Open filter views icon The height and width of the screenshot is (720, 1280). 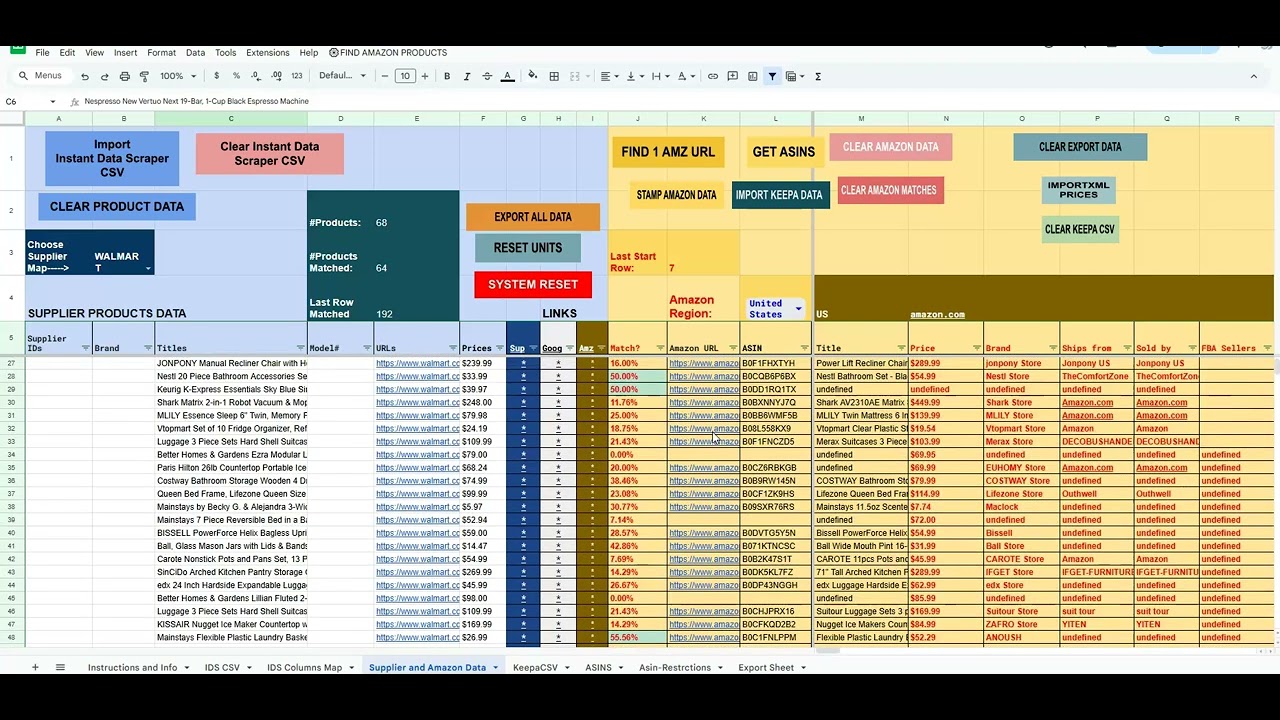tap(794, 76)
